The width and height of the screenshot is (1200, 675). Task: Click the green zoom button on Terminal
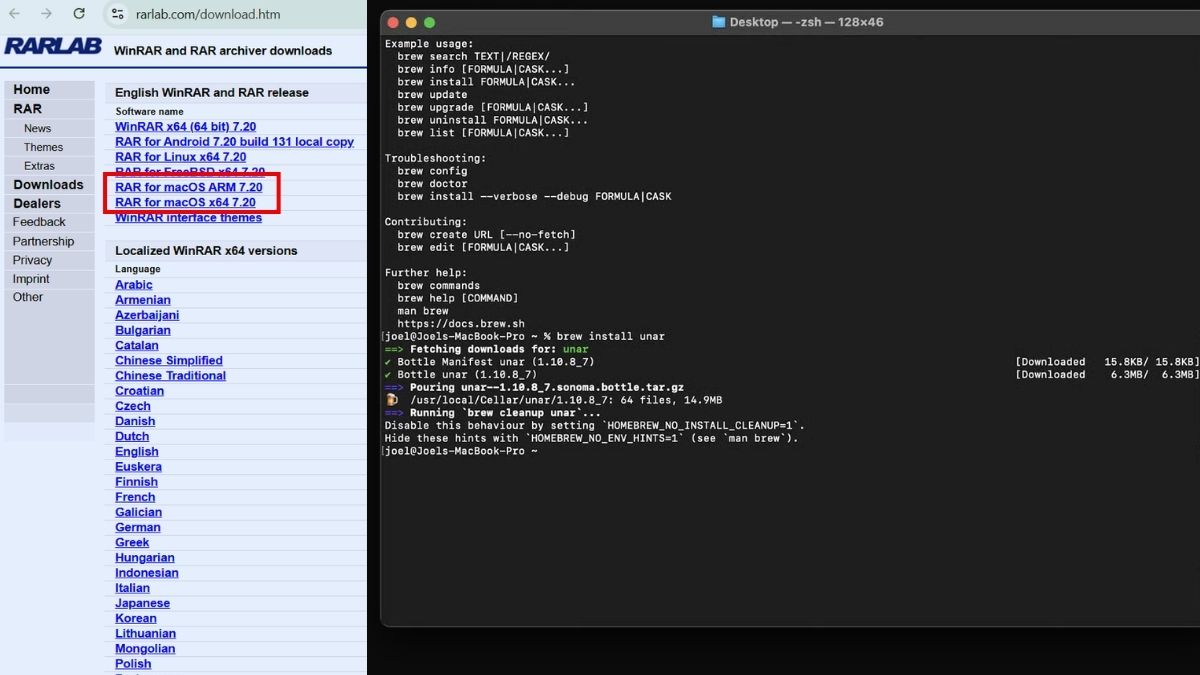(430, 22)
